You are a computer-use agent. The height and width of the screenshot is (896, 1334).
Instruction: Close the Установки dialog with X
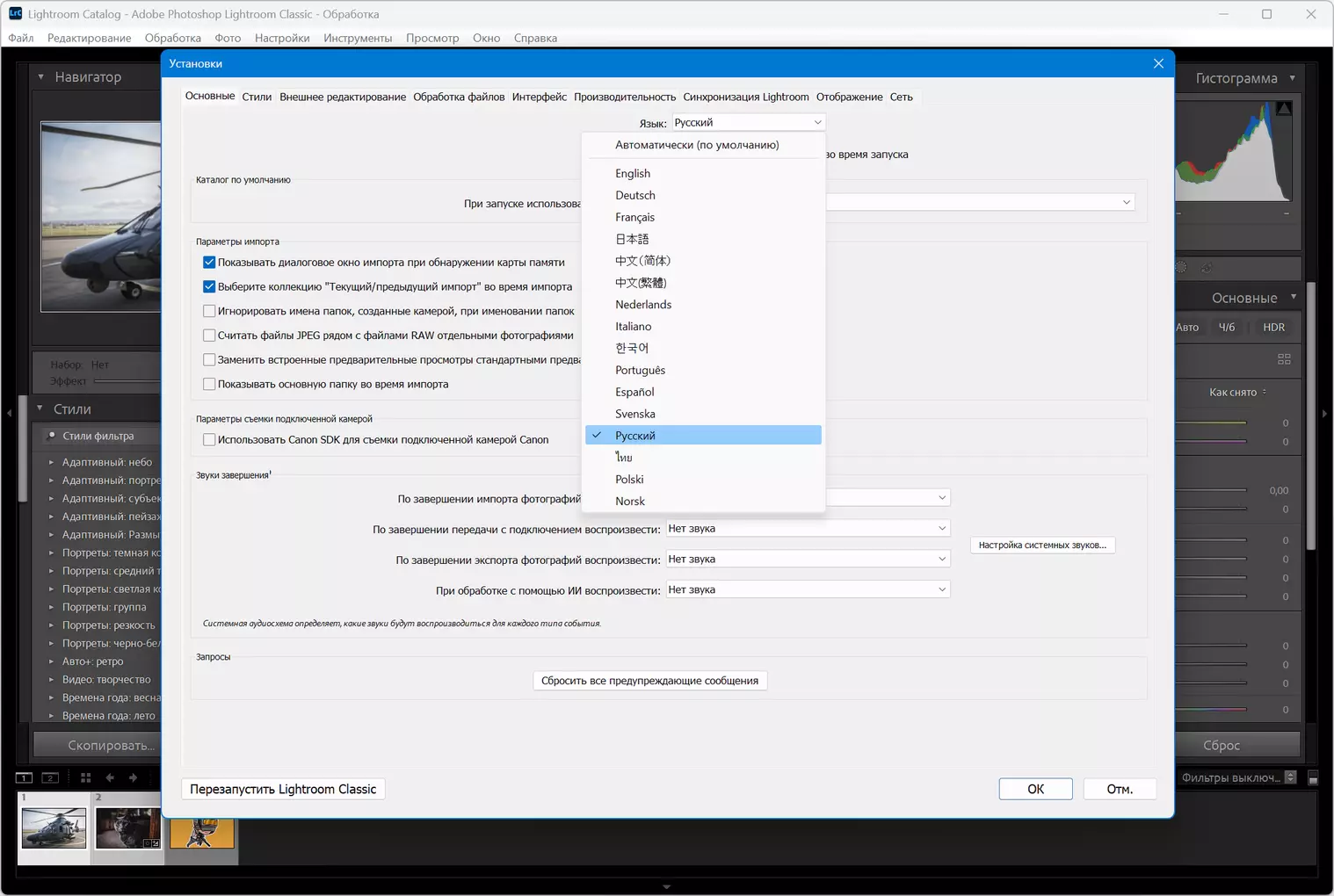click(1158, 63)
